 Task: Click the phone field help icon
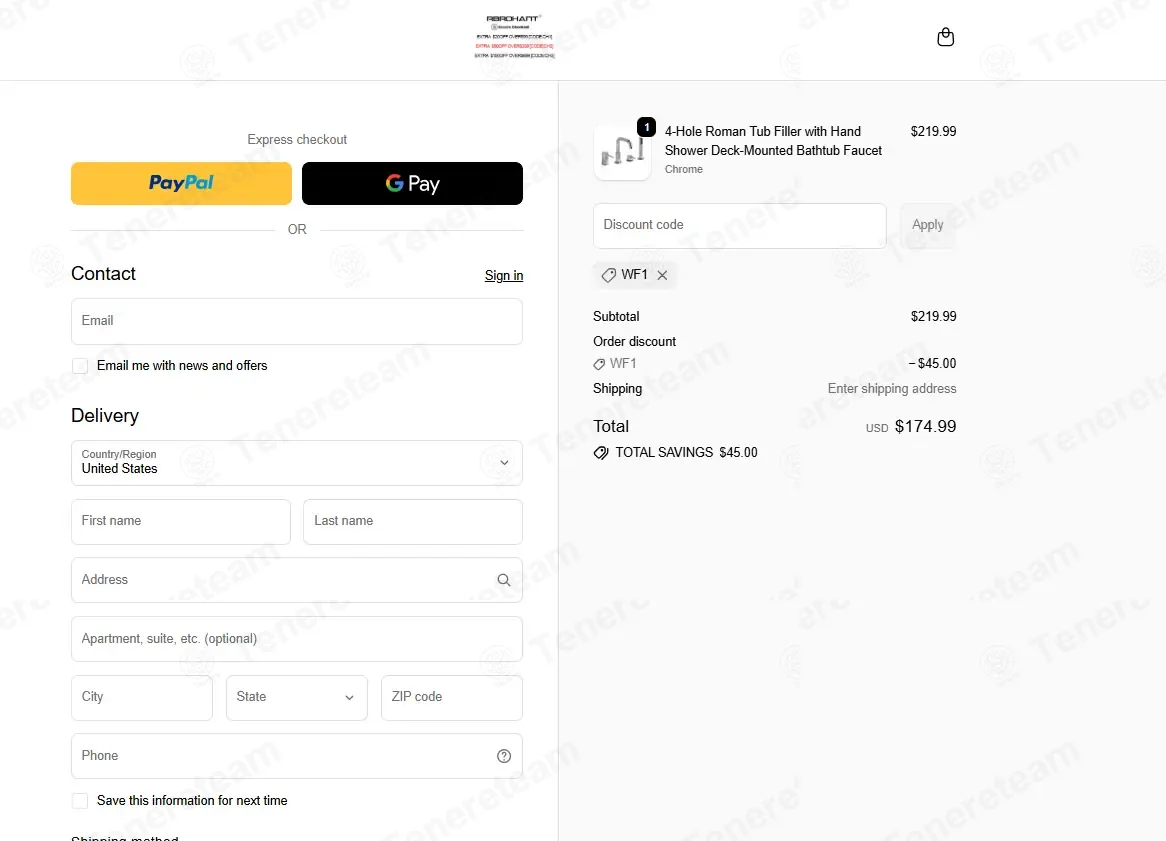503,756
